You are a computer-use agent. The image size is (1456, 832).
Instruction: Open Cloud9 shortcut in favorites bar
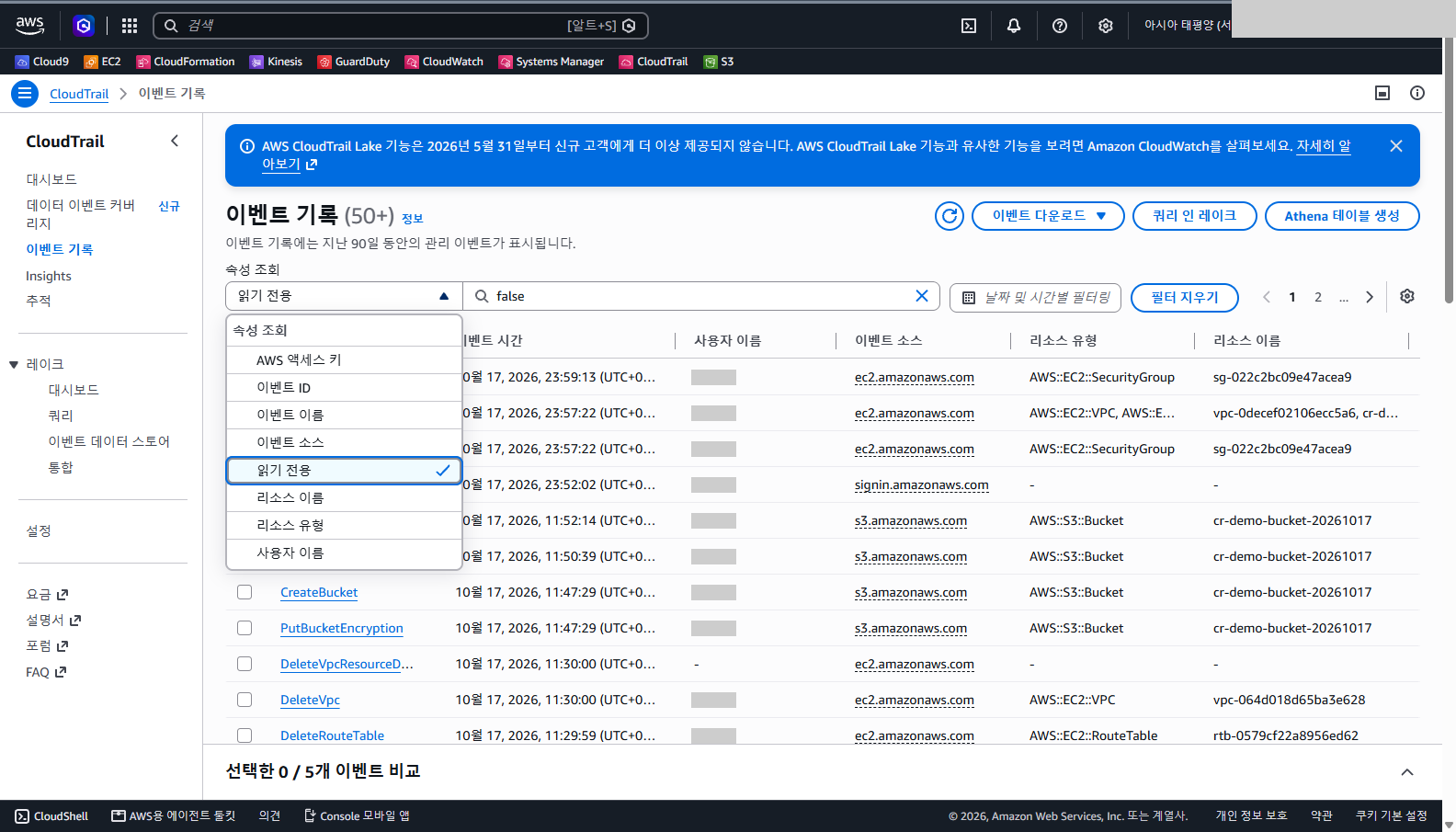click(42, 62)
